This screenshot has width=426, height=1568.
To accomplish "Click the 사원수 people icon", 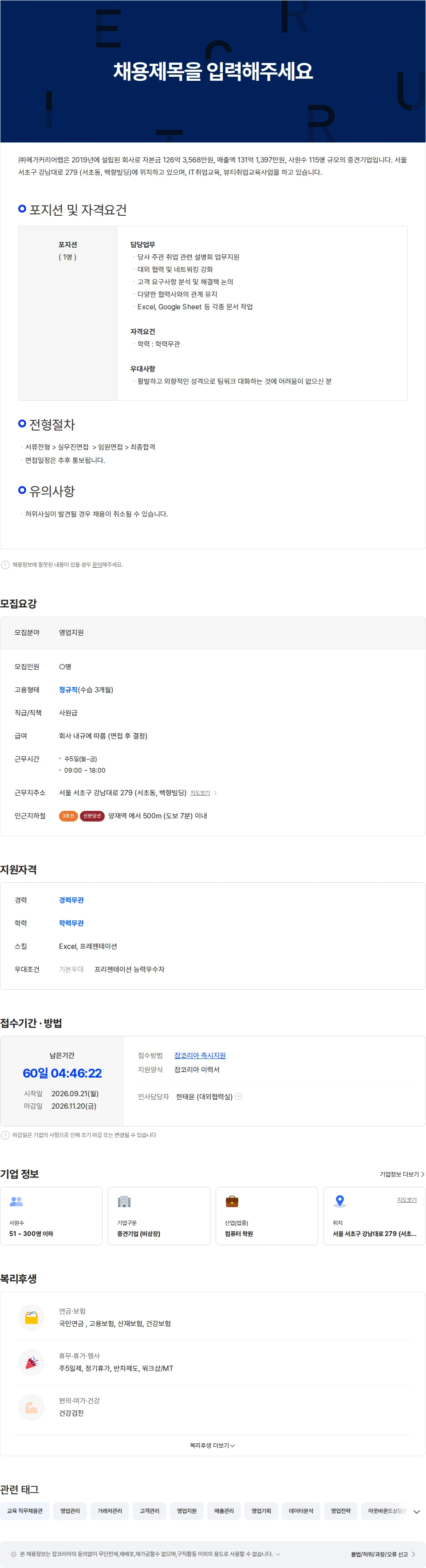I will 16,1201.
